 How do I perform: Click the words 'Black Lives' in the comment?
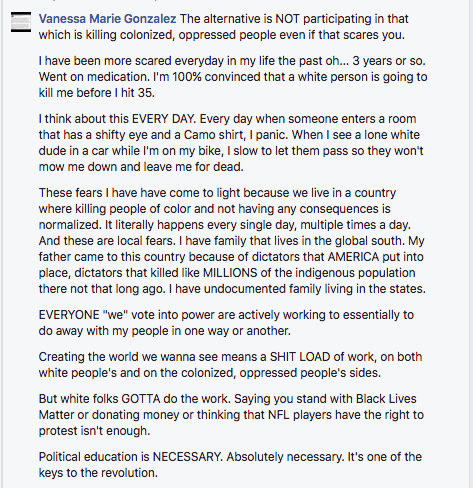click(386, 399)
